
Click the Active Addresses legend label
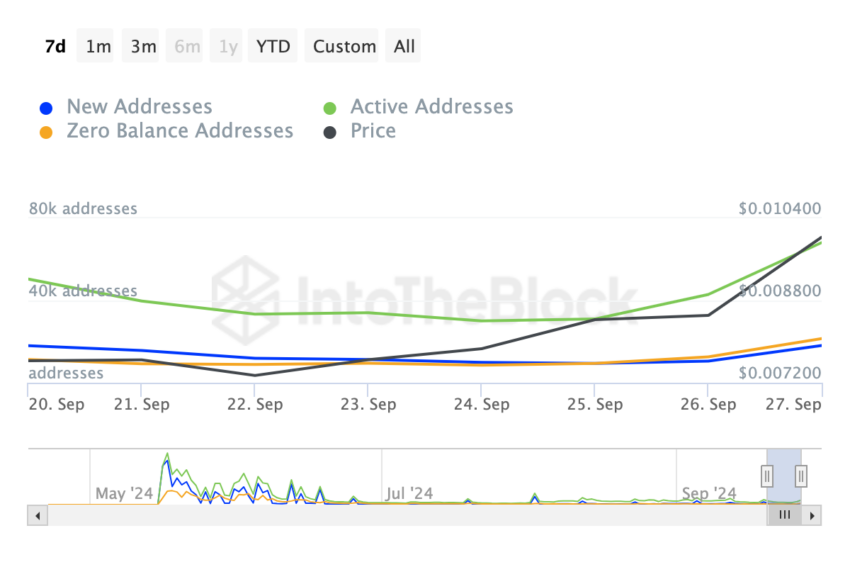[432, 107]
